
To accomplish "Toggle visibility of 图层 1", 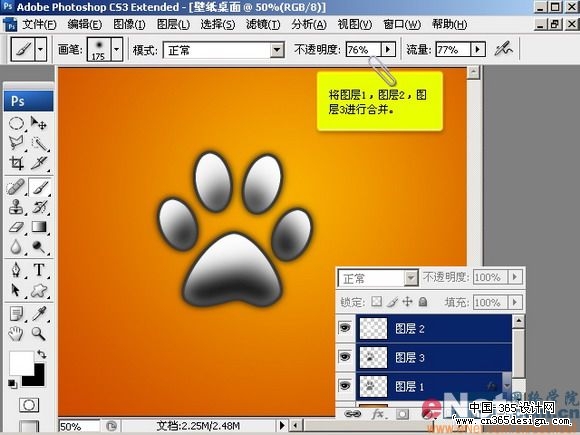I will coord(345,386).
